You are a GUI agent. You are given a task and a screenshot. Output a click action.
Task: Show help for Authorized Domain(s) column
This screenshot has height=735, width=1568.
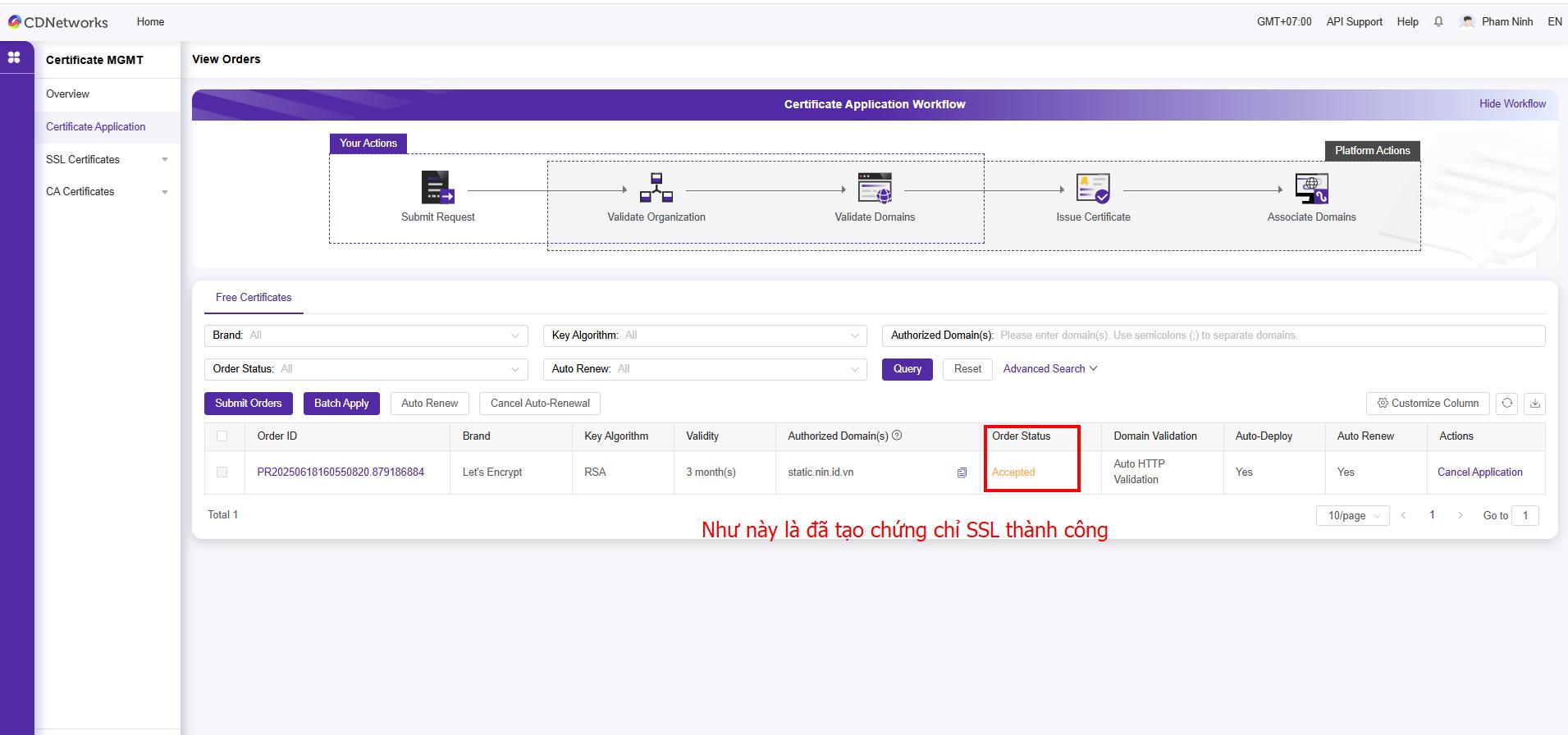[897, 436]
